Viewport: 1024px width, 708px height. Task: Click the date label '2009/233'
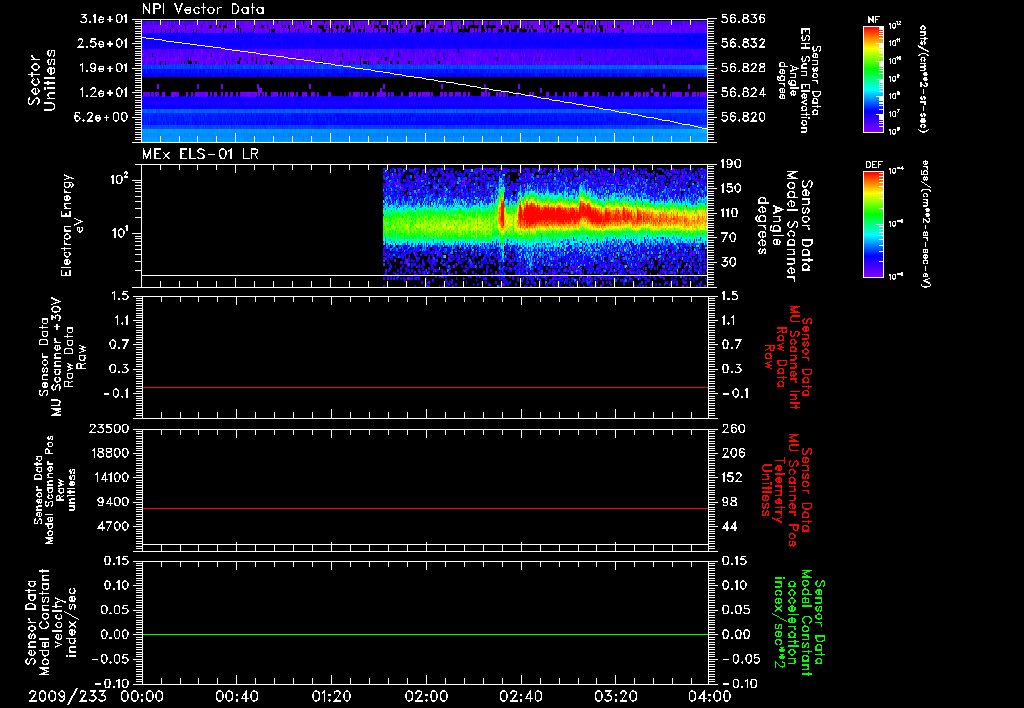coord(67,696)
